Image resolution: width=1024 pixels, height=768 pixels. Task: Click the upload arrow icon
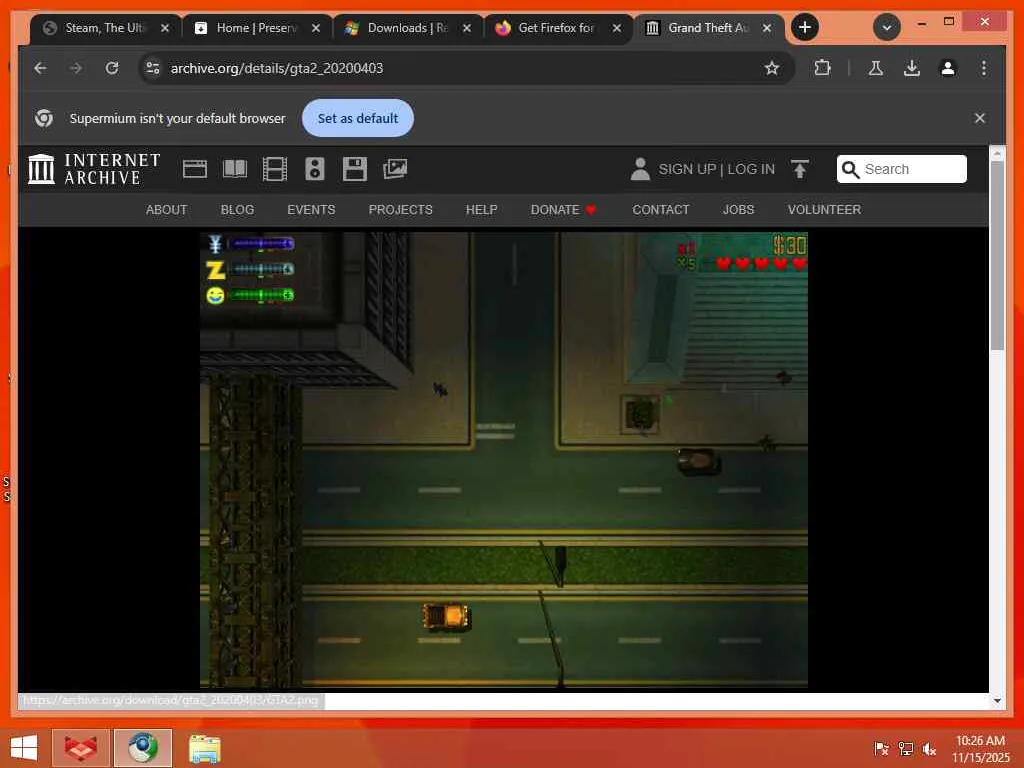pyautogui.click(x=800, y=169)
